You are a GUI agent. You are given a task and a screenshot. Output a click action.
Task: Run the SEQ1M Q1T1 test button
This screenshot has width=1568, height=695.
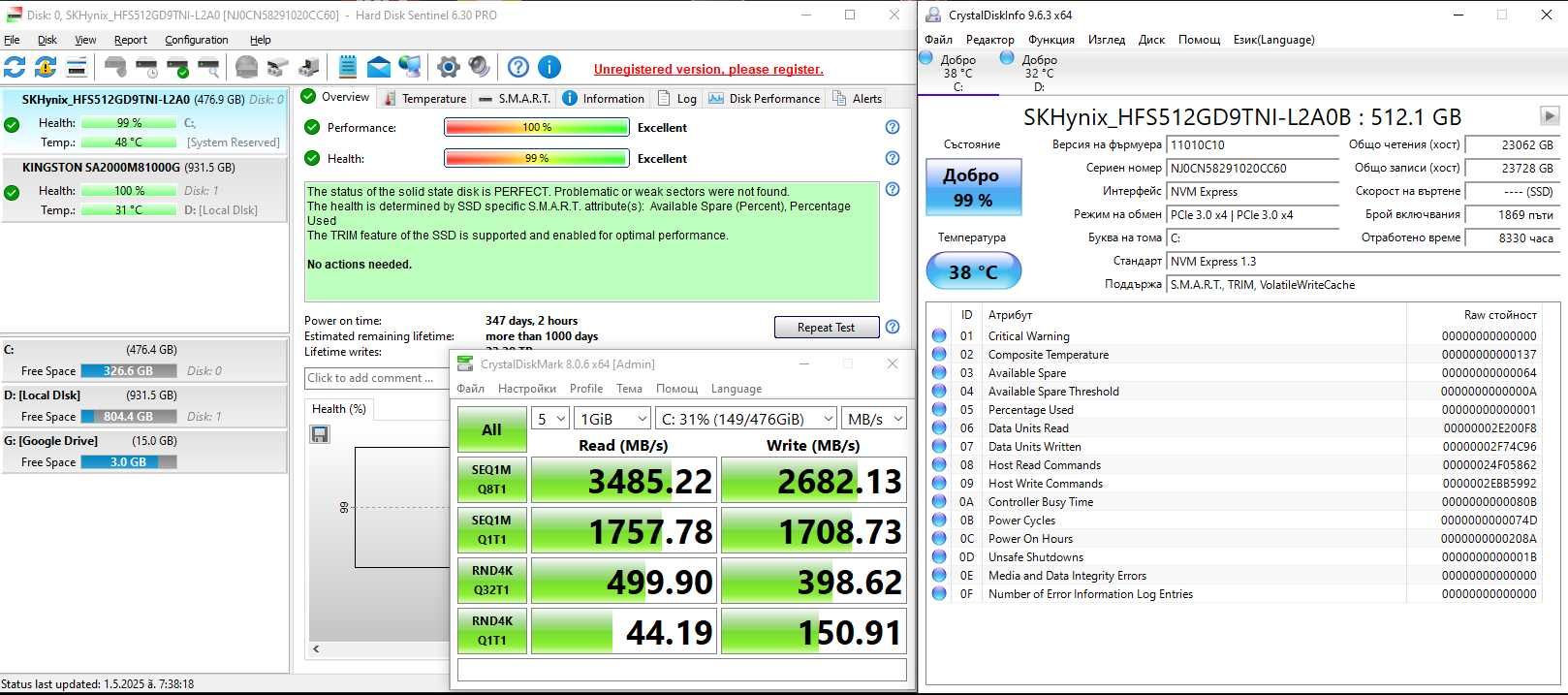coord(492,530)
